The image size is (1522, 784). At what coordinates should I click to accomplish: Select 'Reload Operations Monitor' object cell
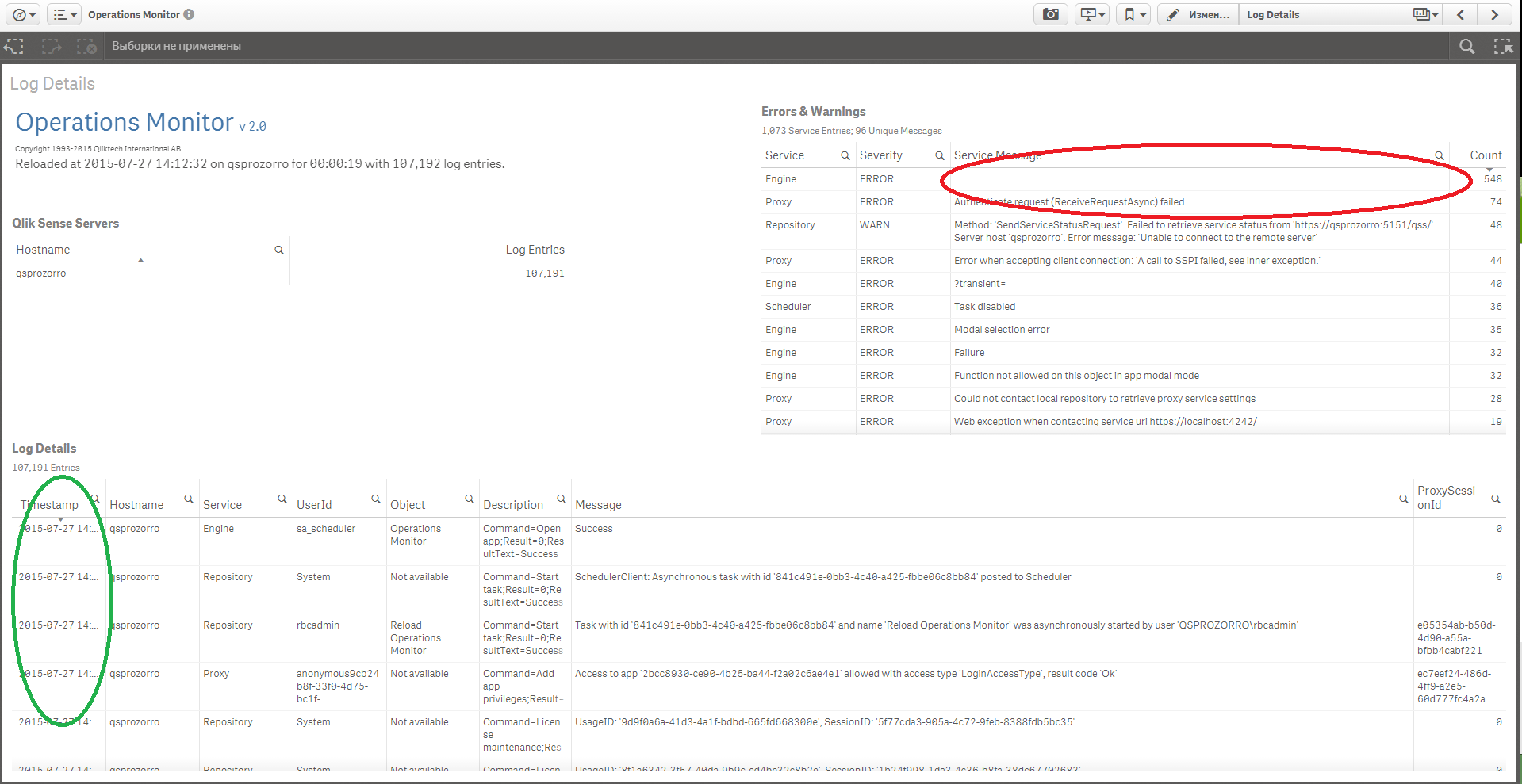pos(416,638)
